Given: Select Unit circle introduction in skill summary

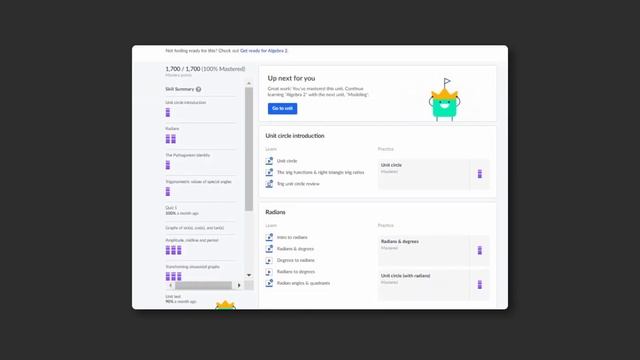Looking at the screenshot, I should click(186, 102).
